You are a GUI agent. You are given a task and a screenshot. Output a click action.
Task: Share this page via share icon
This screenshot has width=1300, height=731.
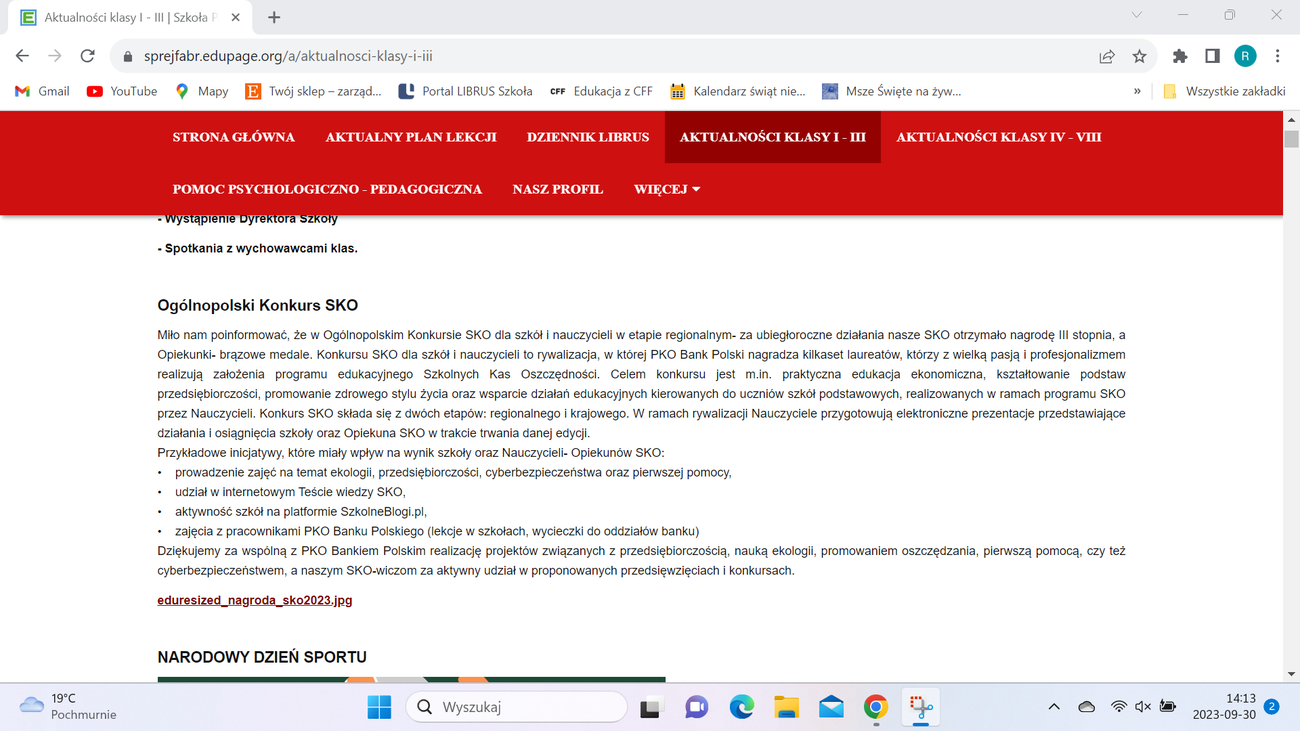point(1107,57)
